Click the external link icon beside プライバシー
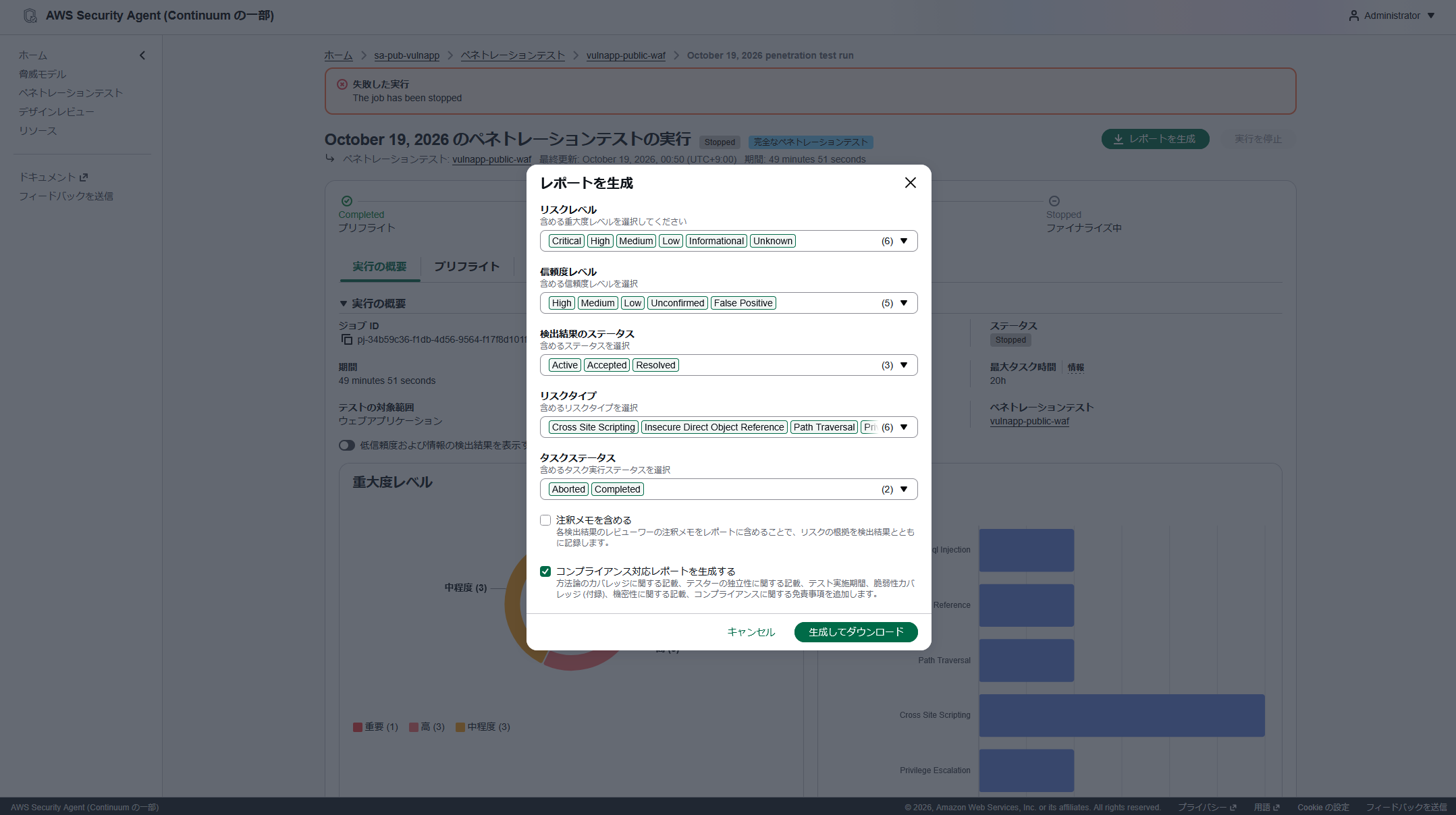Screen dimensions: 1456x815 [x=1233, y=808]
